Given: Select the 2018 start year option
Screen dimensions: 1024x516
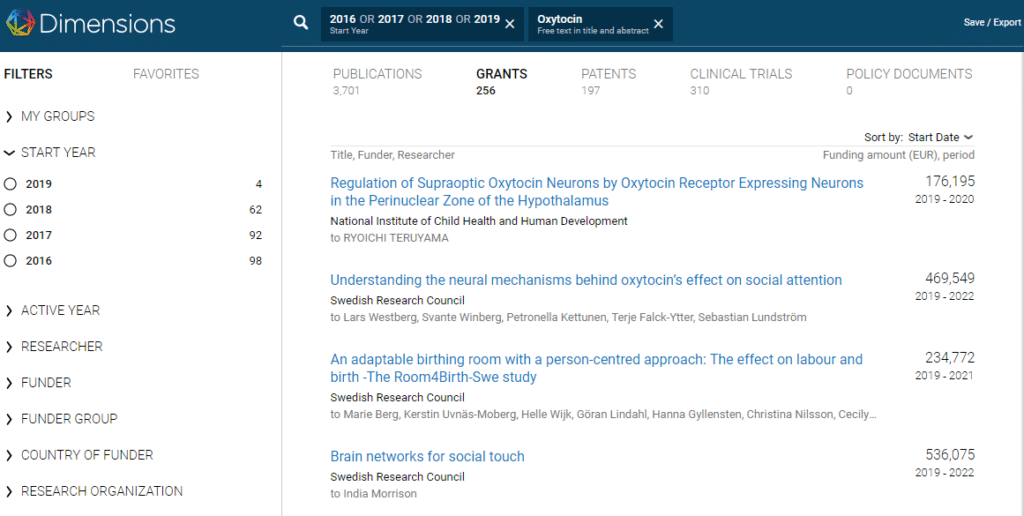Looking at the screenshot, I should [x=11, y=210].
